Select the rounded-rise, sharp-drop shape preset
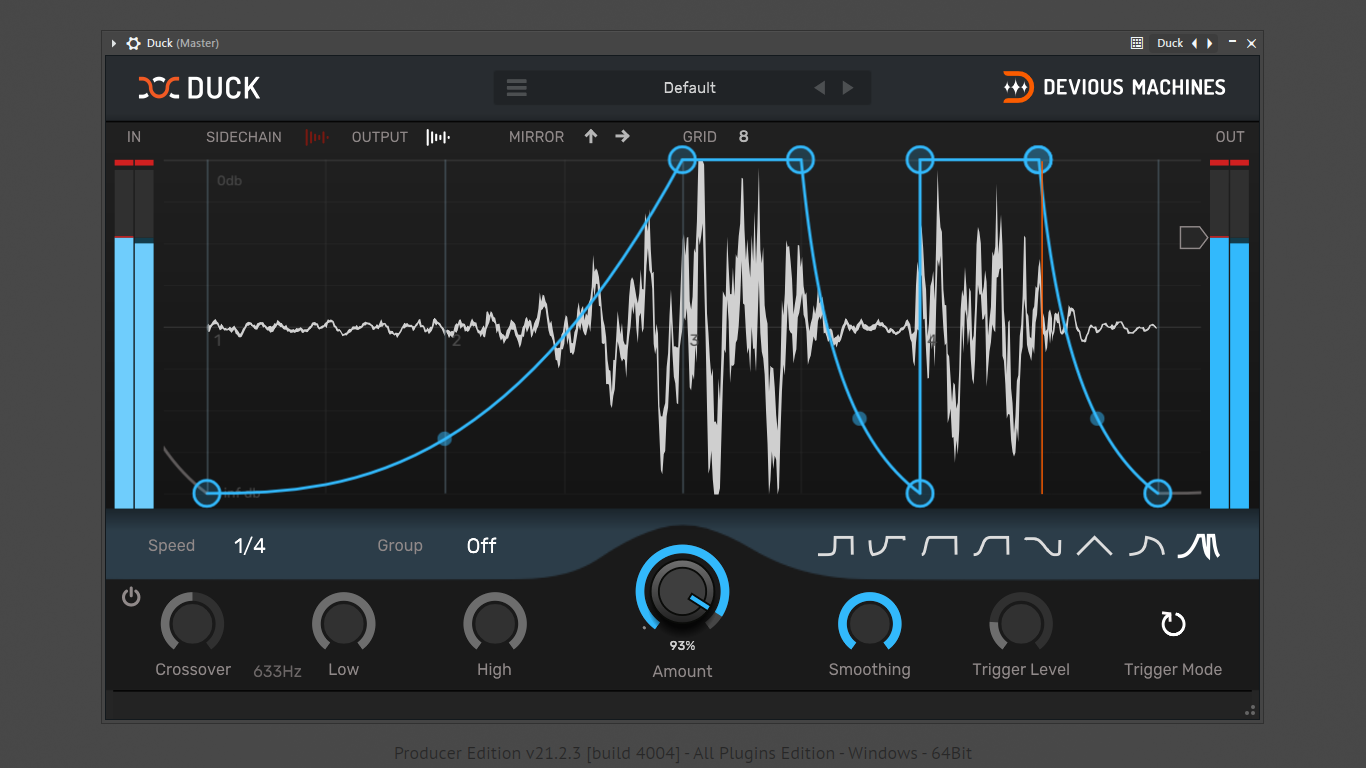This screenshot has width=1366, height=768. pos(991,546)
